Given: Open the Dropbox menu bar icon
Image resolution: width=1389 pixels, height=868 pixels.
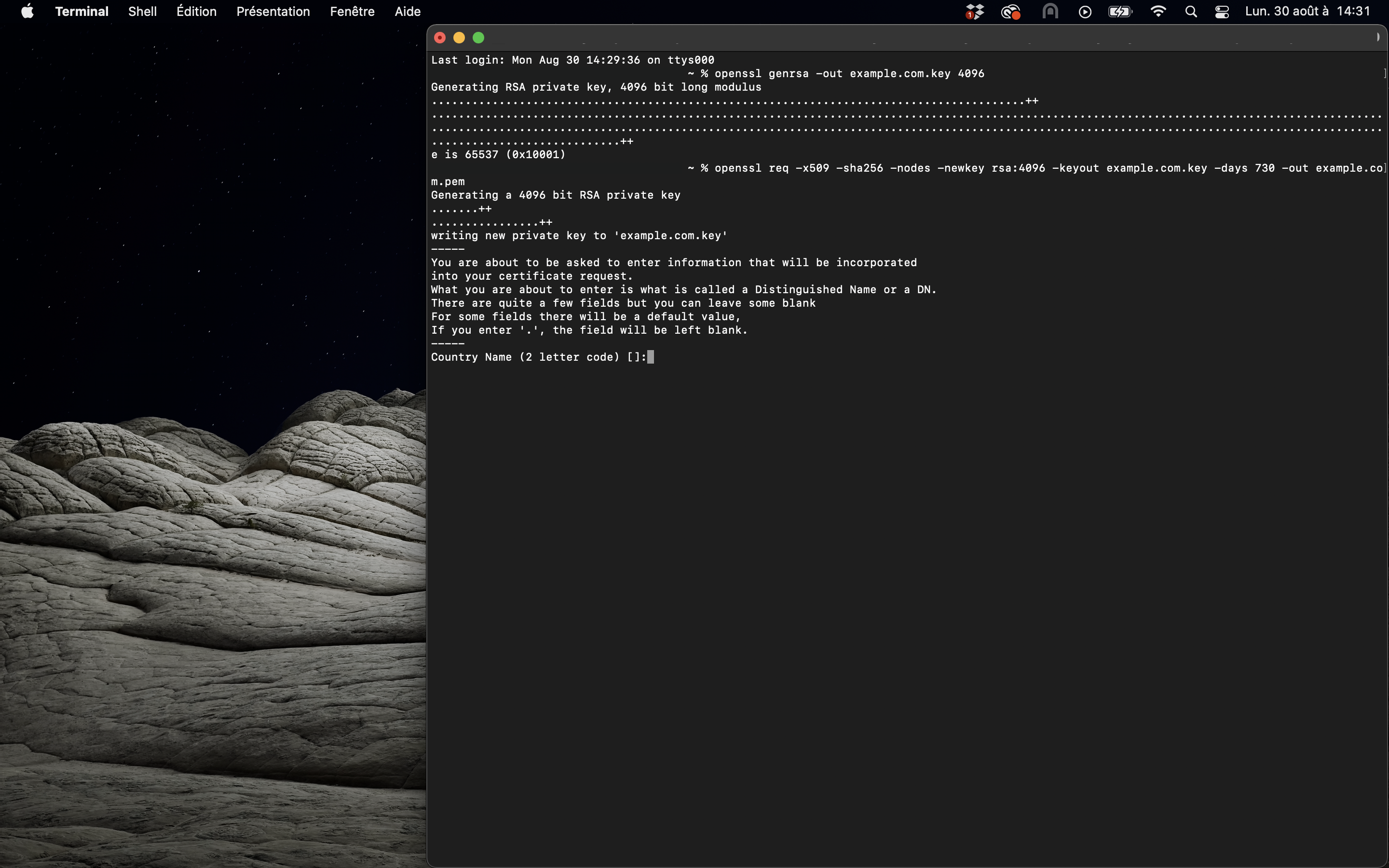Looking at the screenshot, I should tap(974, 12).
